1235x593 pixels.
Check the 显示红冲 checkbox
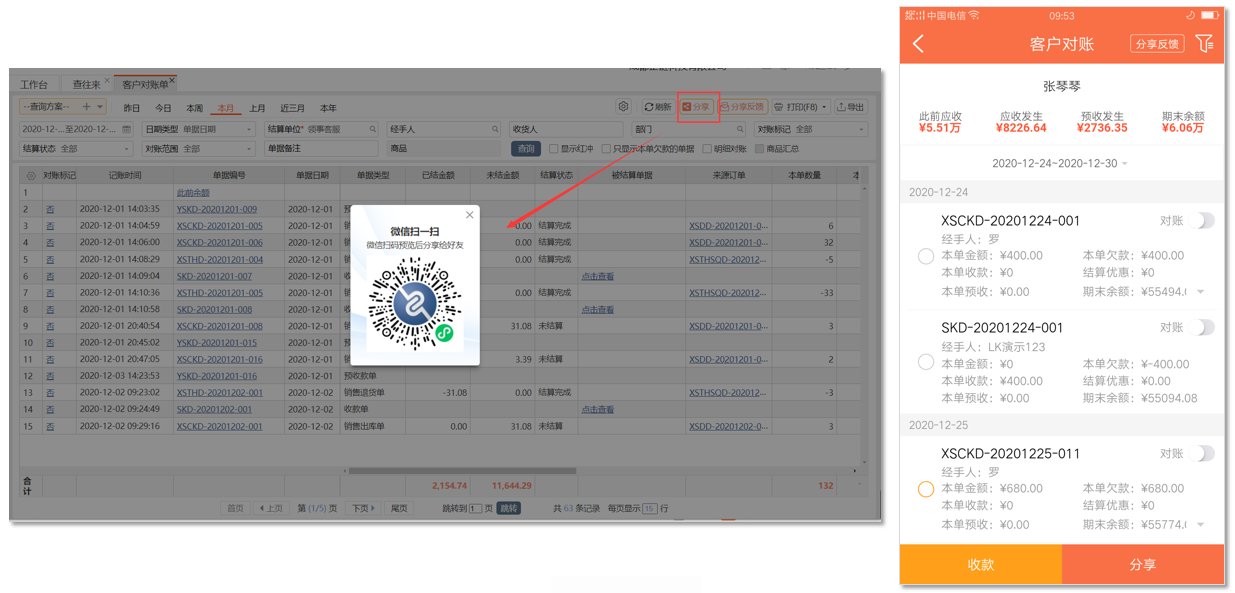coord(553,149)
